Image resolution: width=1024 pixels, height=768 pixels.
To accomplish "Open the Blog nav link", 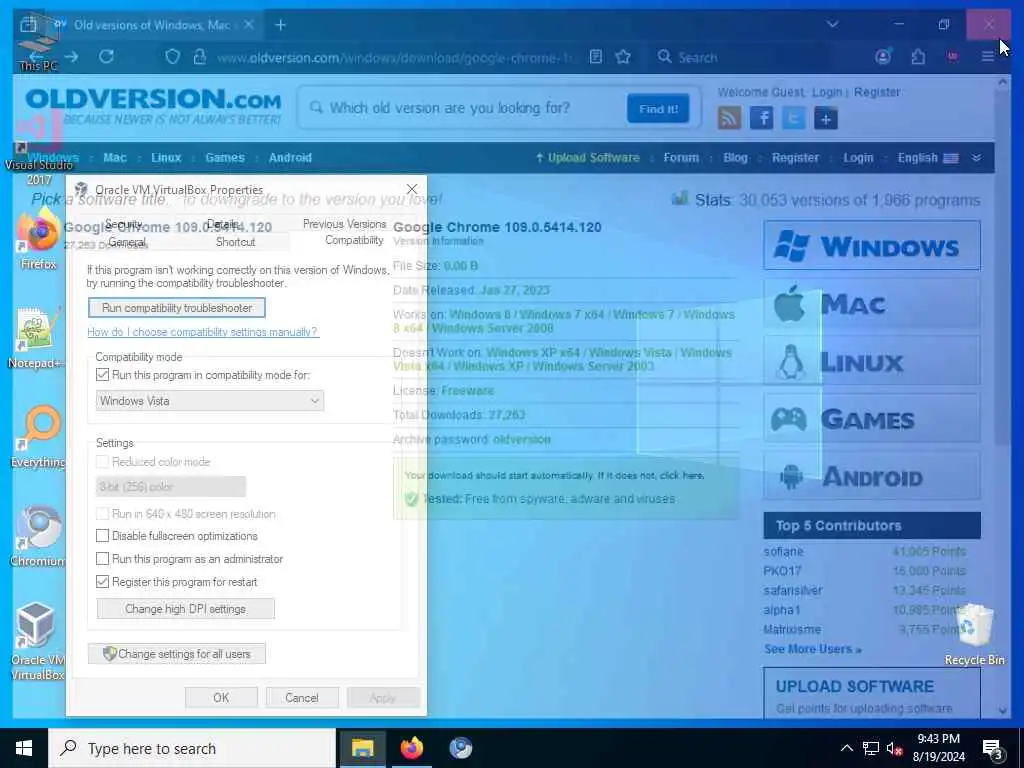I will [x=735, y=157].
